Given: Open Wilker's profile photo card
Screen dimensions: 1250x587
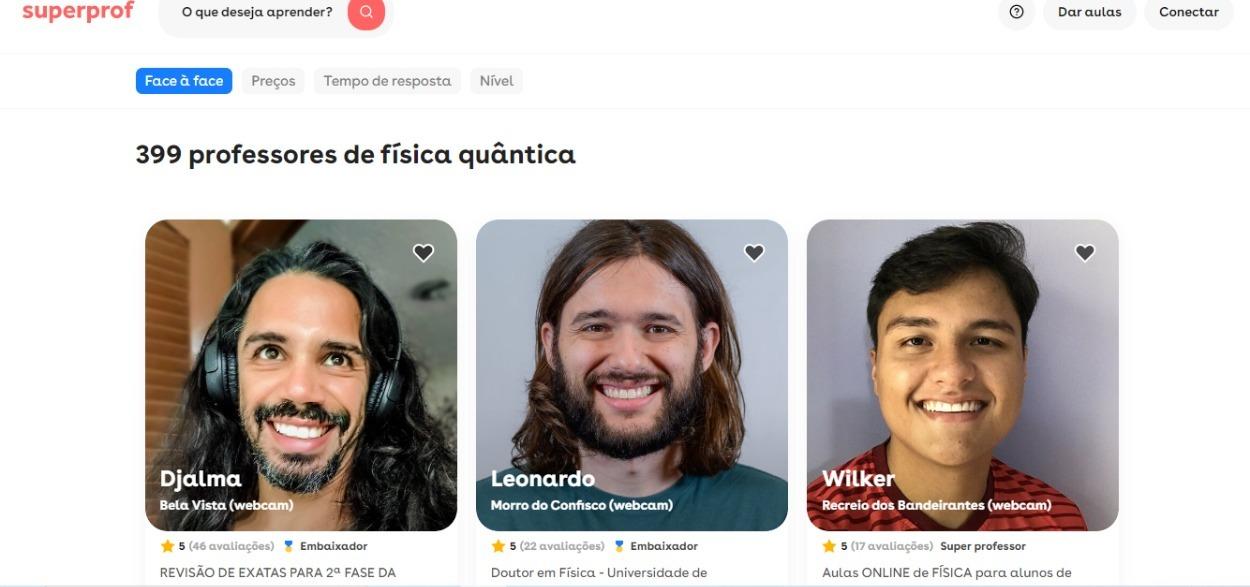Looking at the screenshot, I should 963,375.
